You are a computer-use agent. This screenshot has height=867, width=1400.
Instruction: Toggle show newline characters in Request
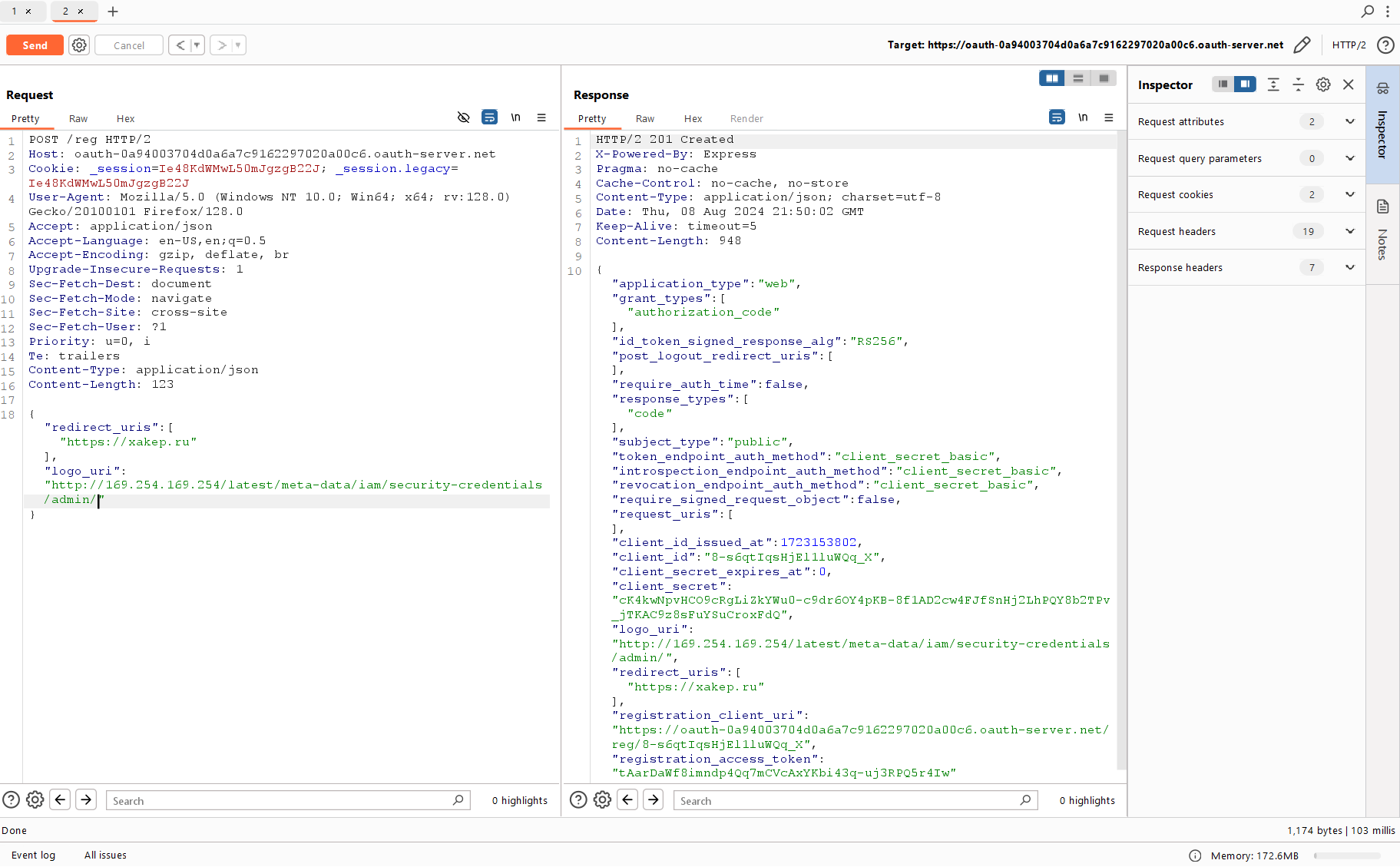pyautogui.click(x=516, y=117)
